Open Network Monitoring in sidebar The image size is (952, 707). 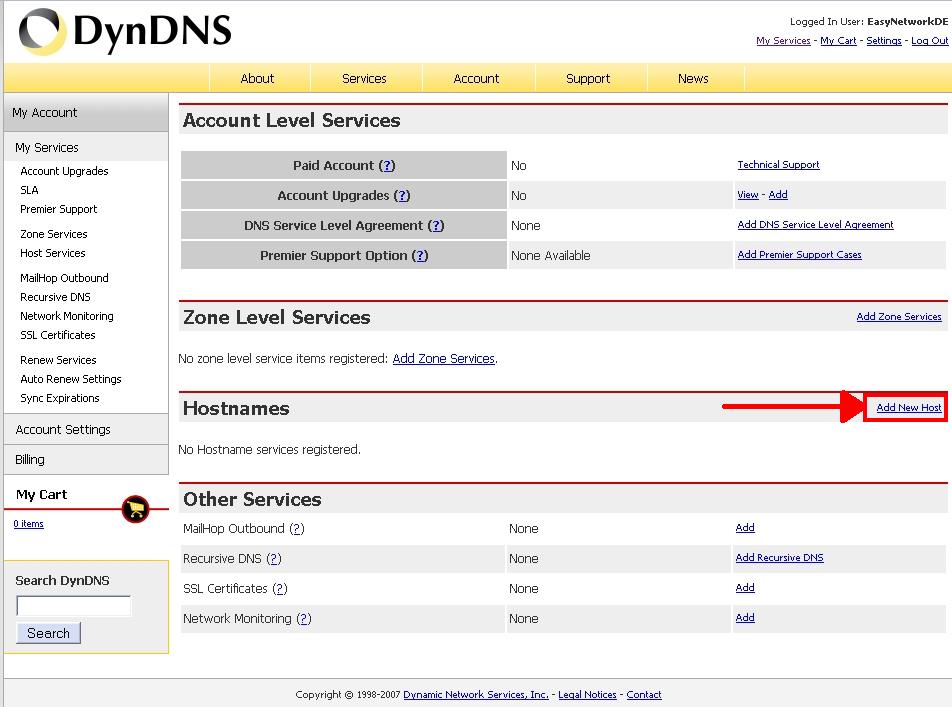tap(67, 316)
